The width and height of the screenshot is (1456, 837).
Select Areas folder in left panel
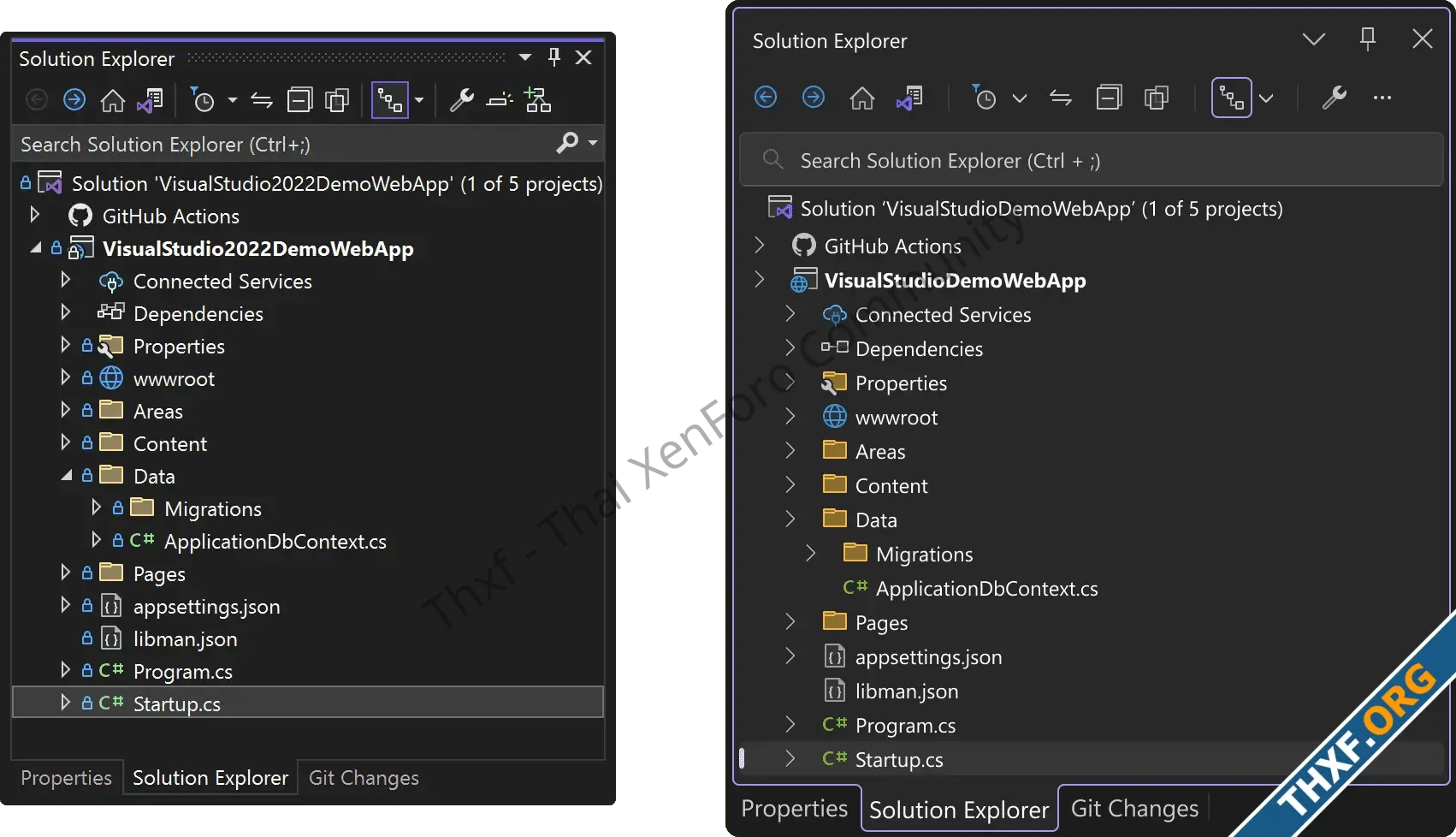pyautogui.click(x=158, y=412)
